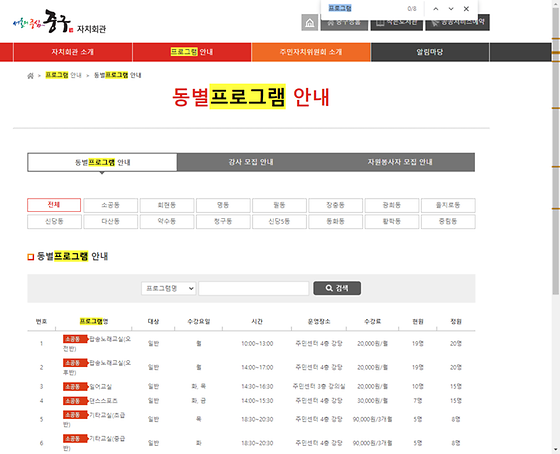Go to next find-in-page match
The image size is (560, 454).
(451, 9)
